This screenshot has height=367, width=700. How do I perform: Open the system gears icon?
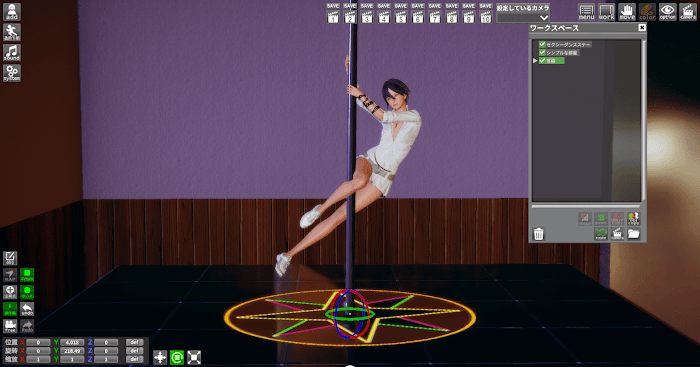tap(12, 73)
